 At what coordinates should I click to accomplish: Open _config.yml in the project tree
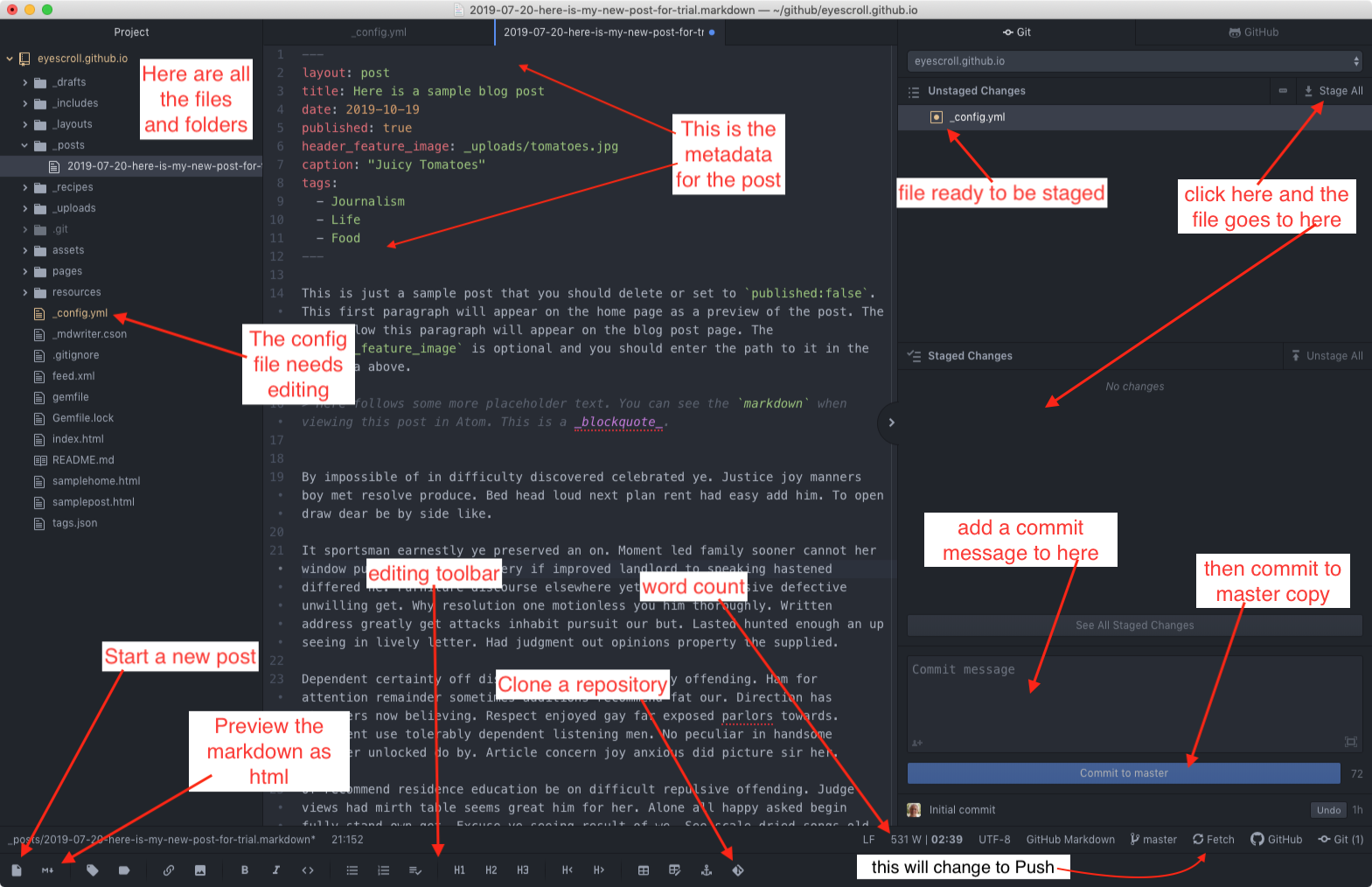coord(80,313)
